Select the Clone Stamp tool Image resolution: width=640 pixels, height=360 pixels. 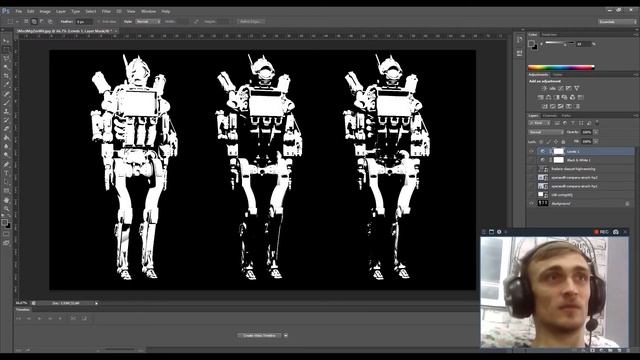click(x=6, y=111)
